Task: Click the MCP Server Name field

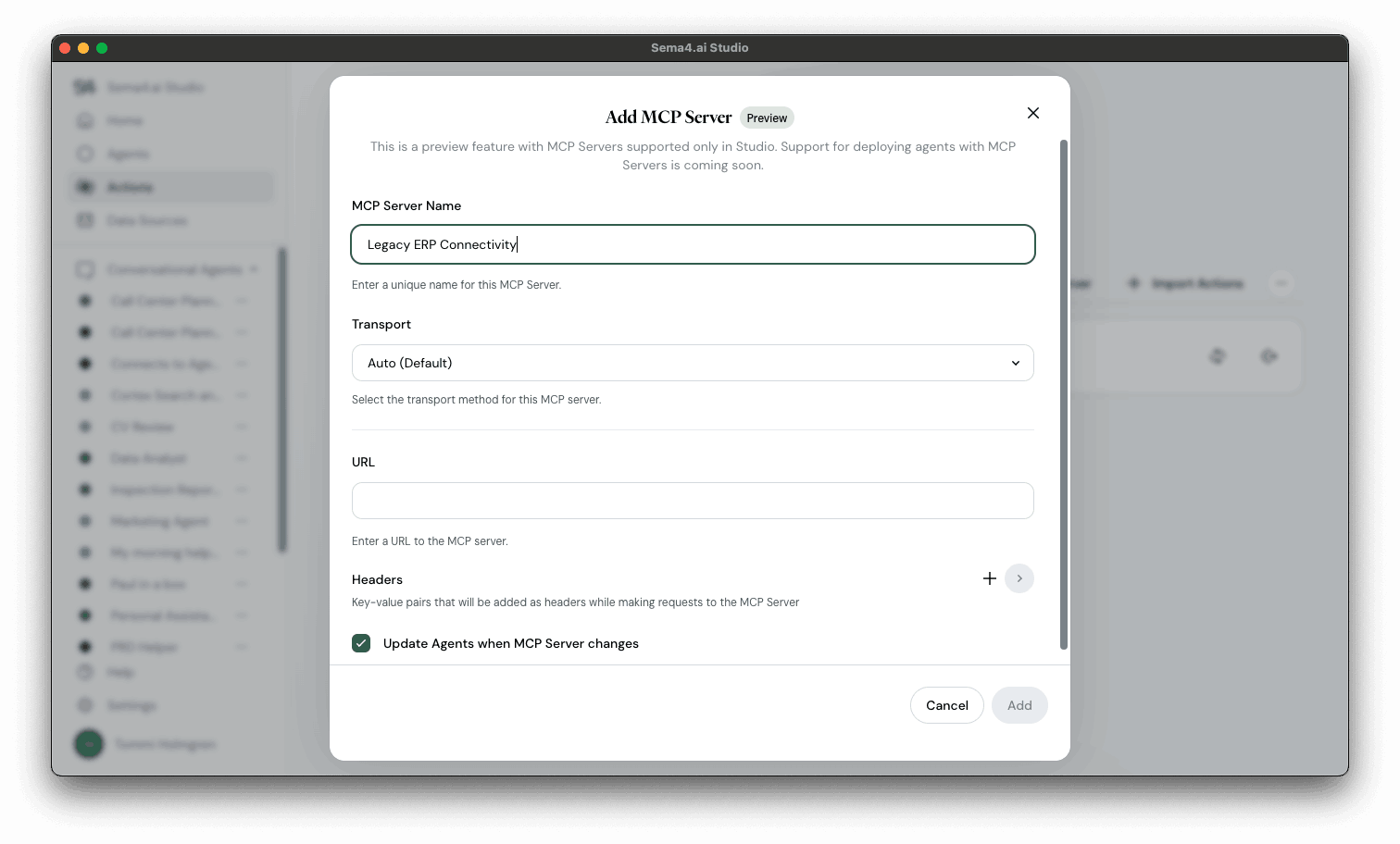Action: 693,244
